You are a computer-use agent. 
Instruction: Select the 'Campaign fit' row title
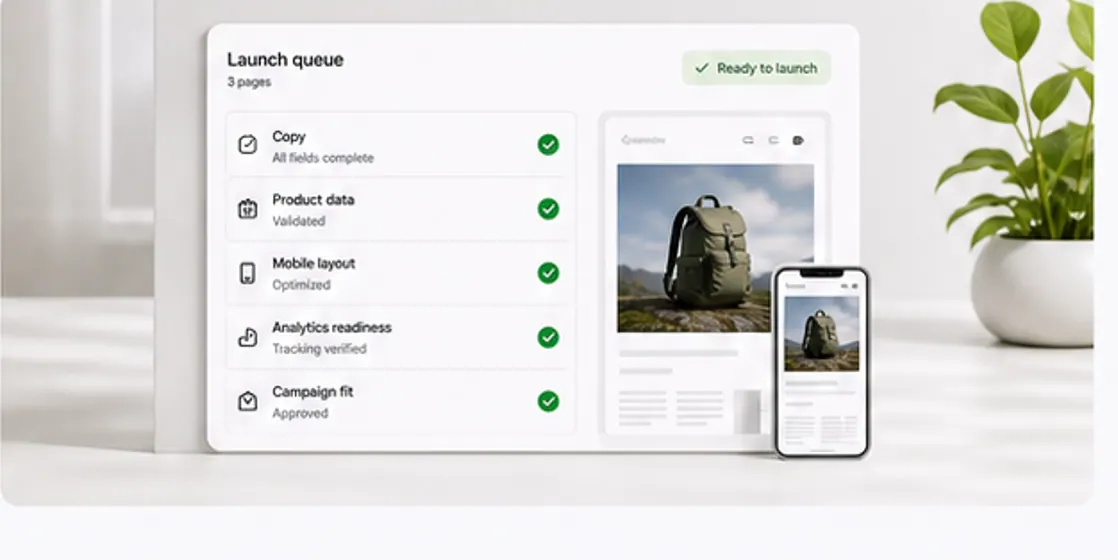[x=312, y=392]
